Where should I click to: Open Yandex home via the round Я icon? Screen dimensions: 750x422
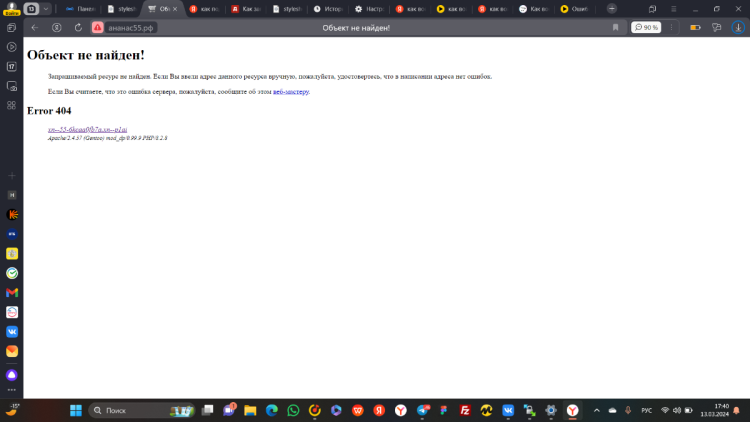(56, 28)
